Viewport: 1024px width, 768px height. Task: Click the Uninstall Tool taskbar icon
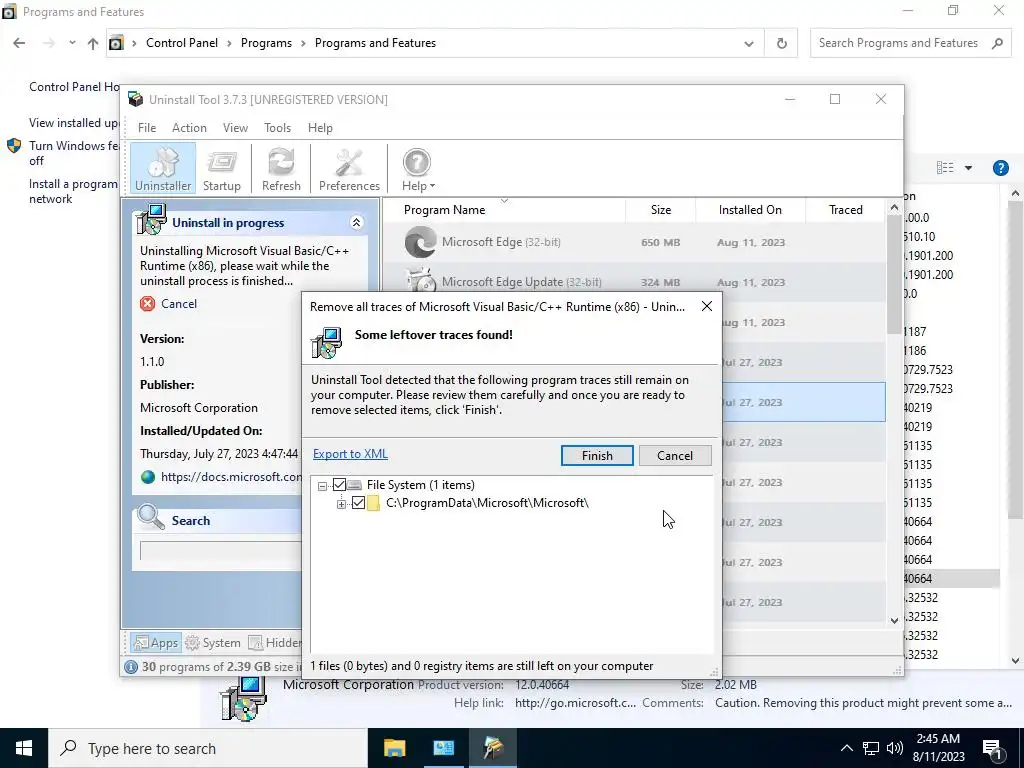tap(493, 748)
